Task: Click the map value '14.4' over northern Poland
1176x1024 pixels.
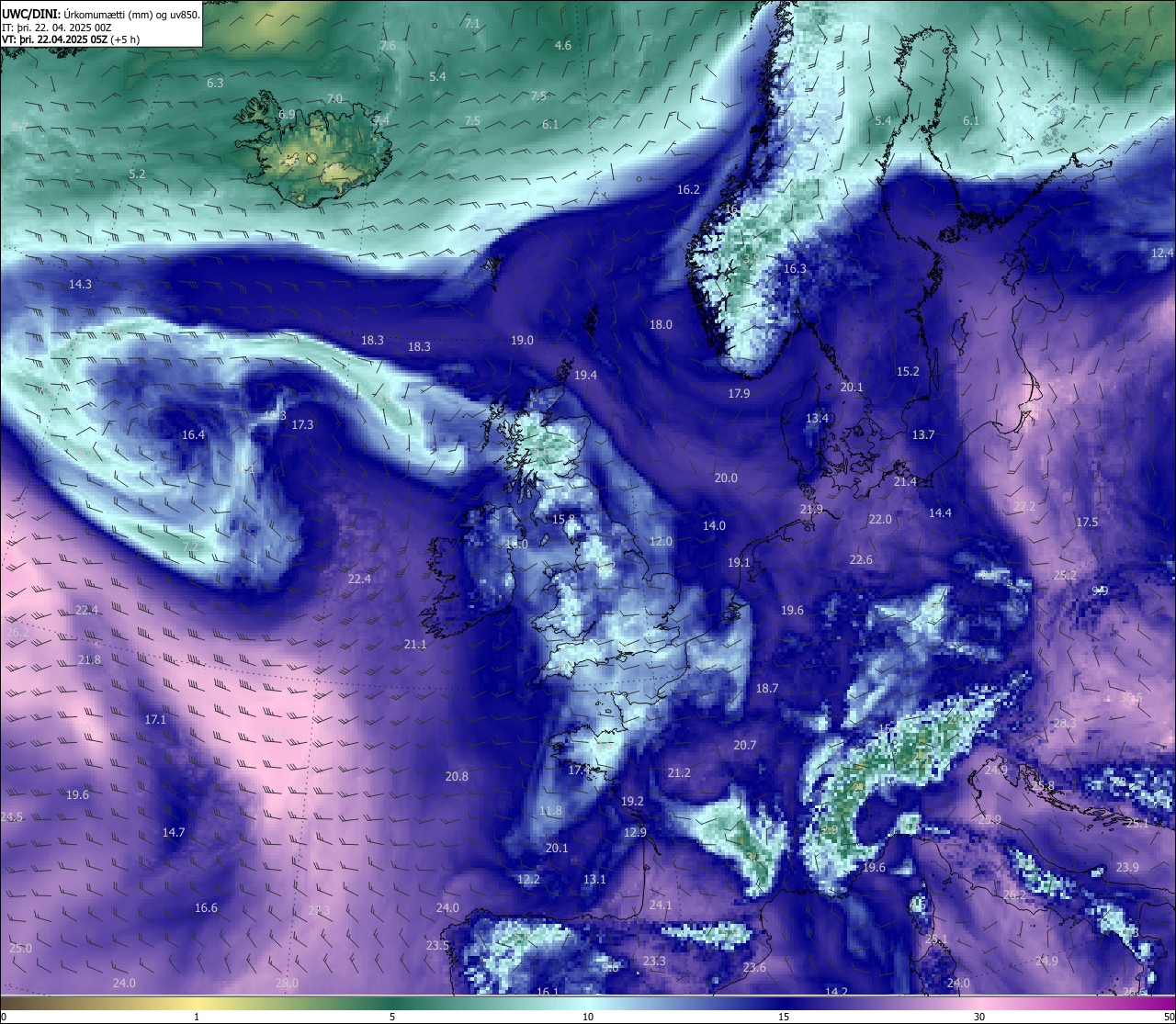Action: (x=940, y=513)
